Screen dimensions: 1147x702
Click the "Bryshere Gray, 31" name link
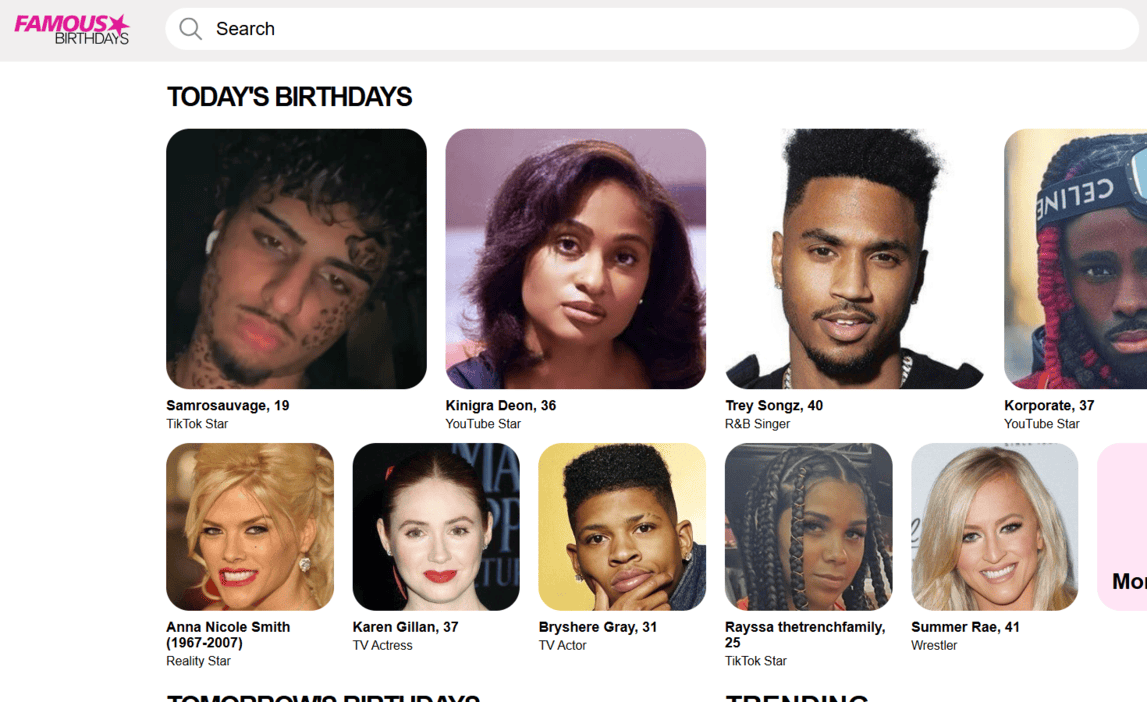coord(598,627)
